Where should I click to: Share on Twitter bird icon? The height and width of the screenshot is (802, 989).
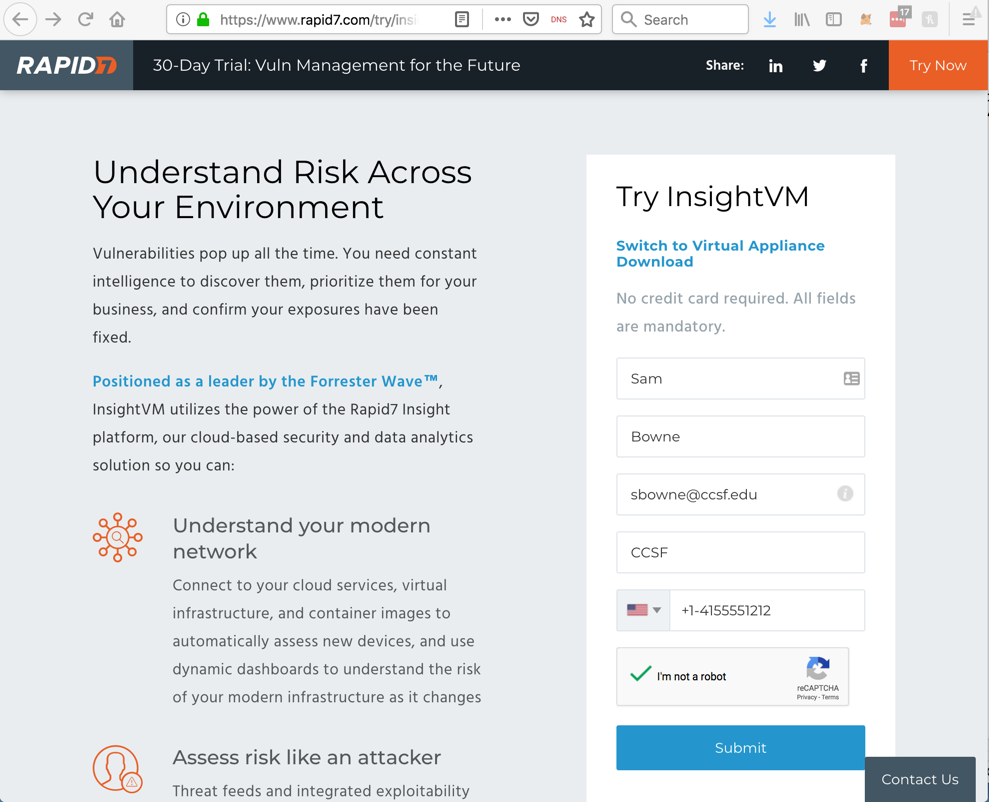pyautogui.click(x=819, y=66)
